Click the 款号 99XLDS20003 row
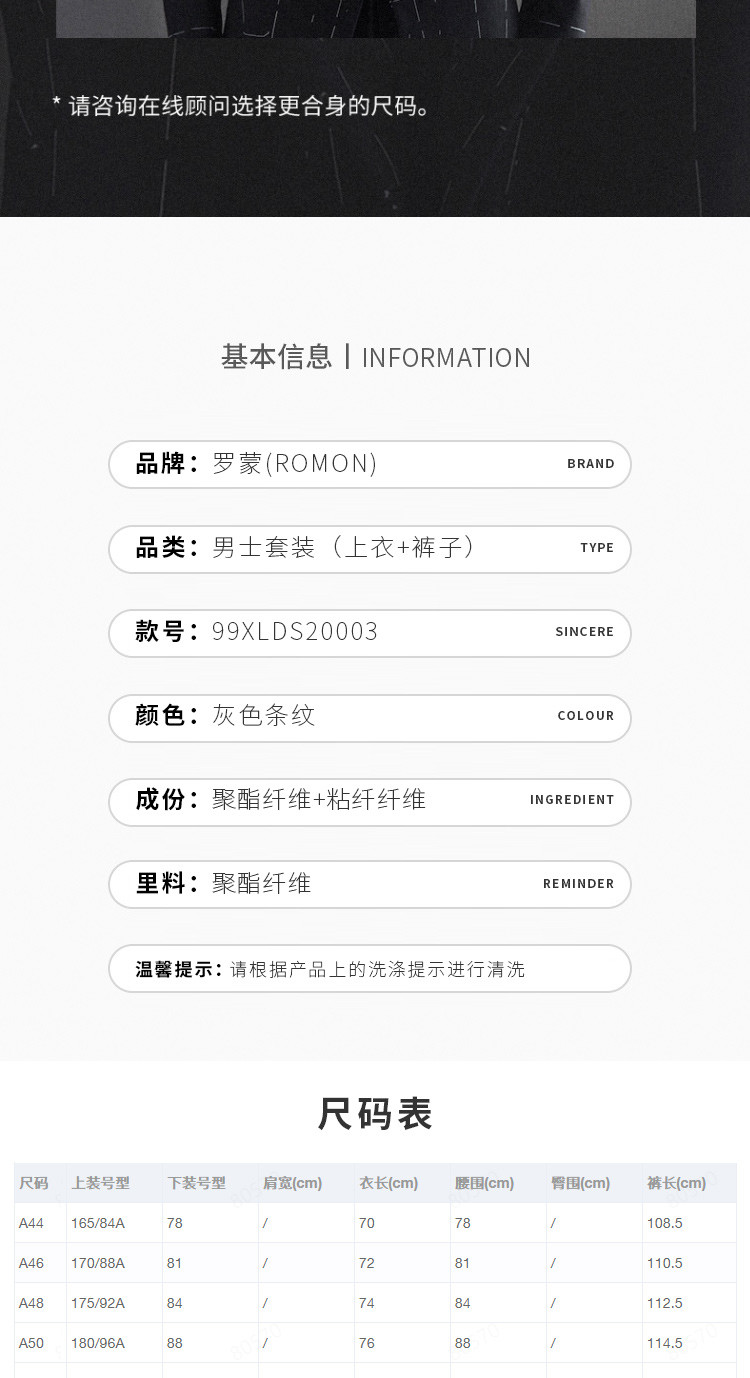Image resolution: width=750 pixels, height=1378 pixels. 369,632
